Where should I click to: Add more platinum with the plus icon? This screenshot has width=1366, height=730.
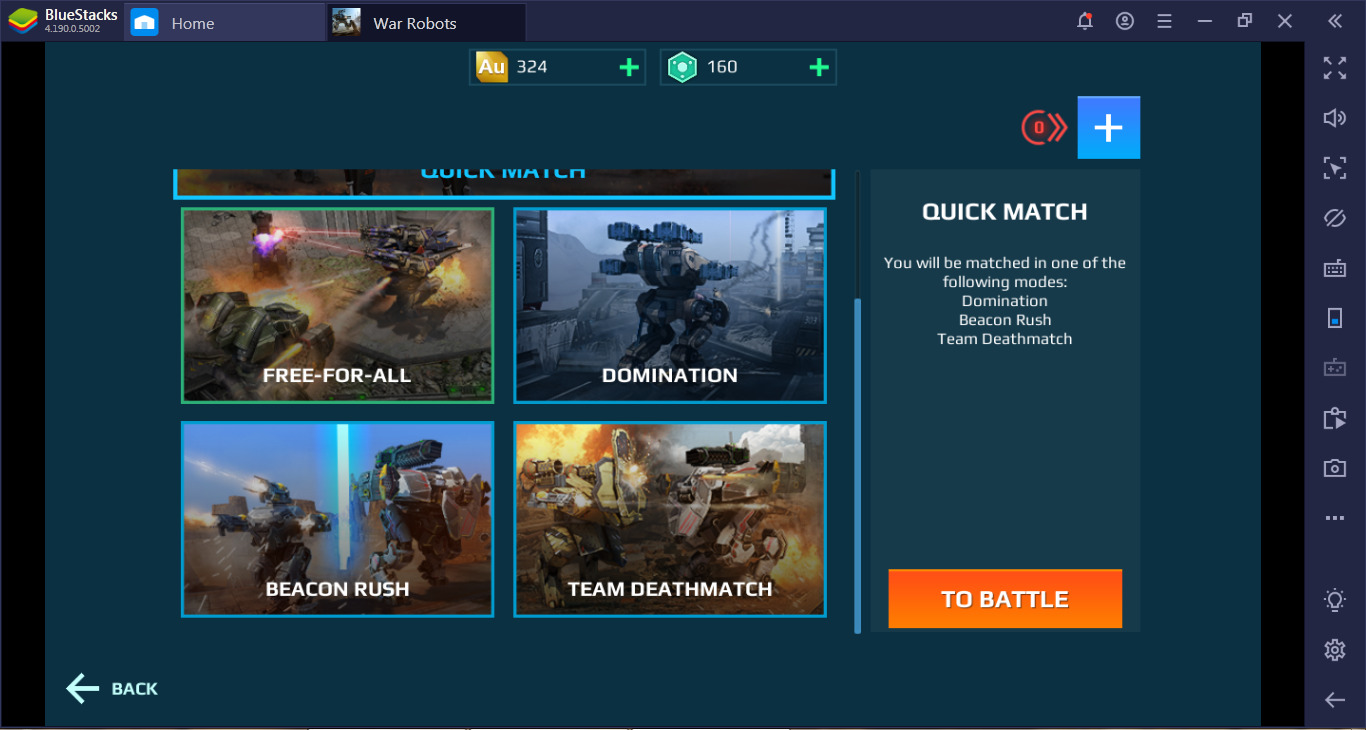[819, 67]
